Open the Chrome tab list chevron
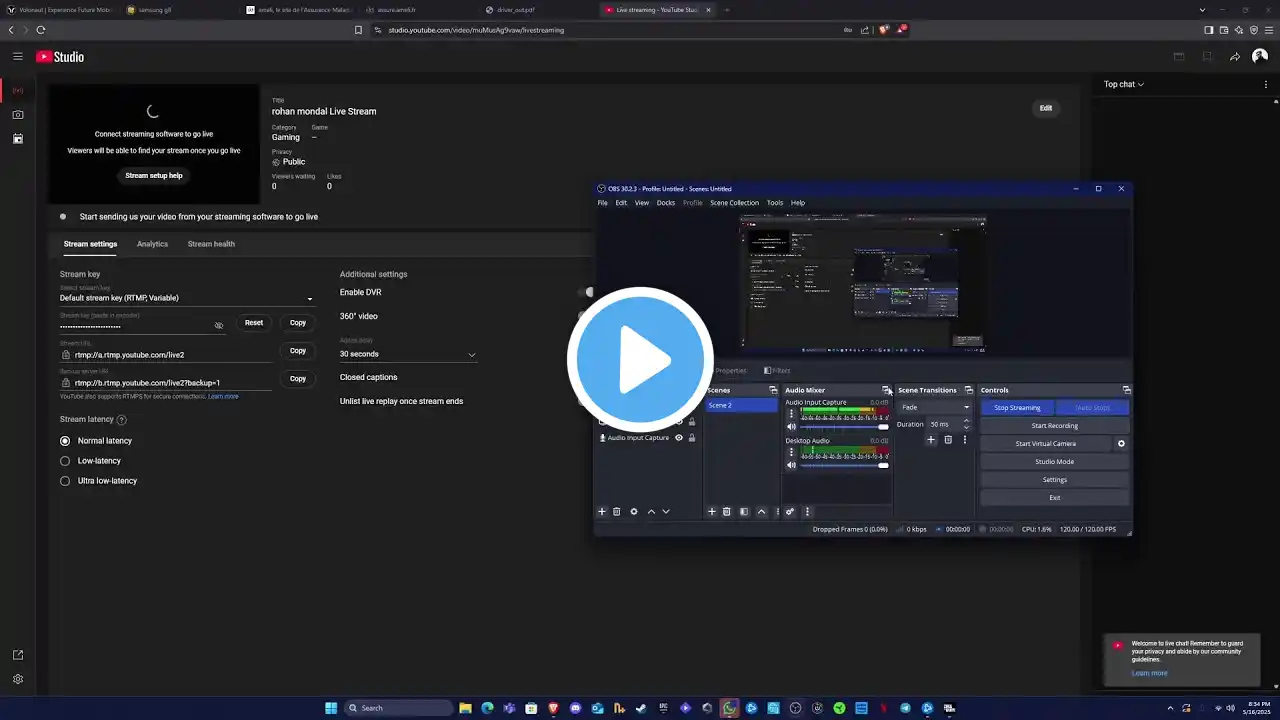Image resolution: width=1280 pixels, height=720 pixels. point(1203,10)
